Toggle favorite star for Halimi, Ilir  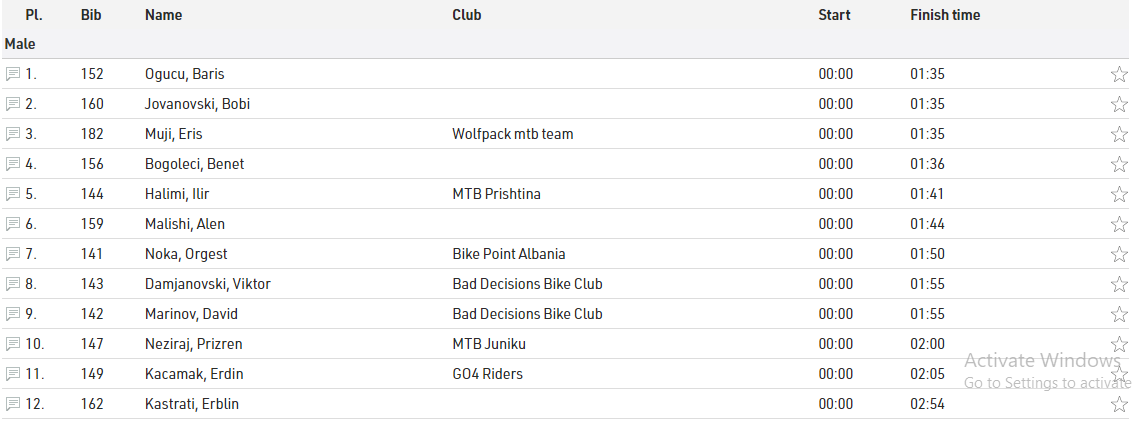tap(1119, 194)
